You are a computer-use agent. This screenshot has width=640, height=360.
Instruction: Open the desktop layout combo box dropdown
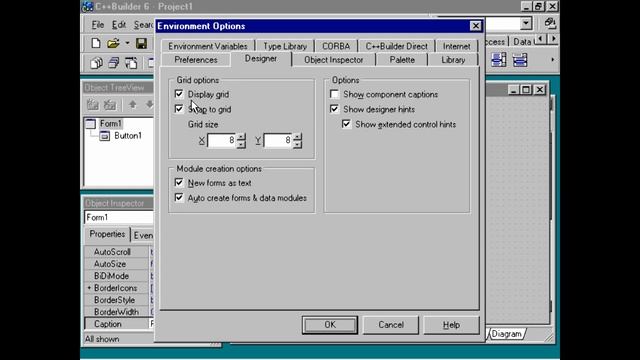pos(526,23)
